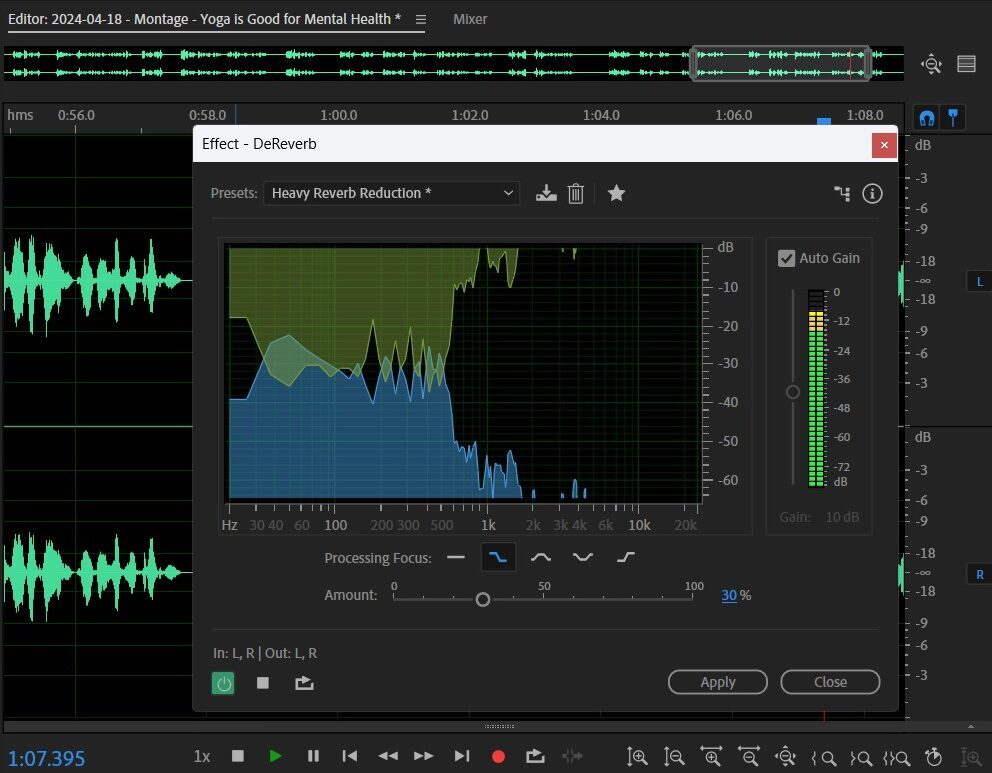Viewport: 992px width, 773px height.
Task: Uncheck the Auto Gain checkbox
Action: (786, 258)
